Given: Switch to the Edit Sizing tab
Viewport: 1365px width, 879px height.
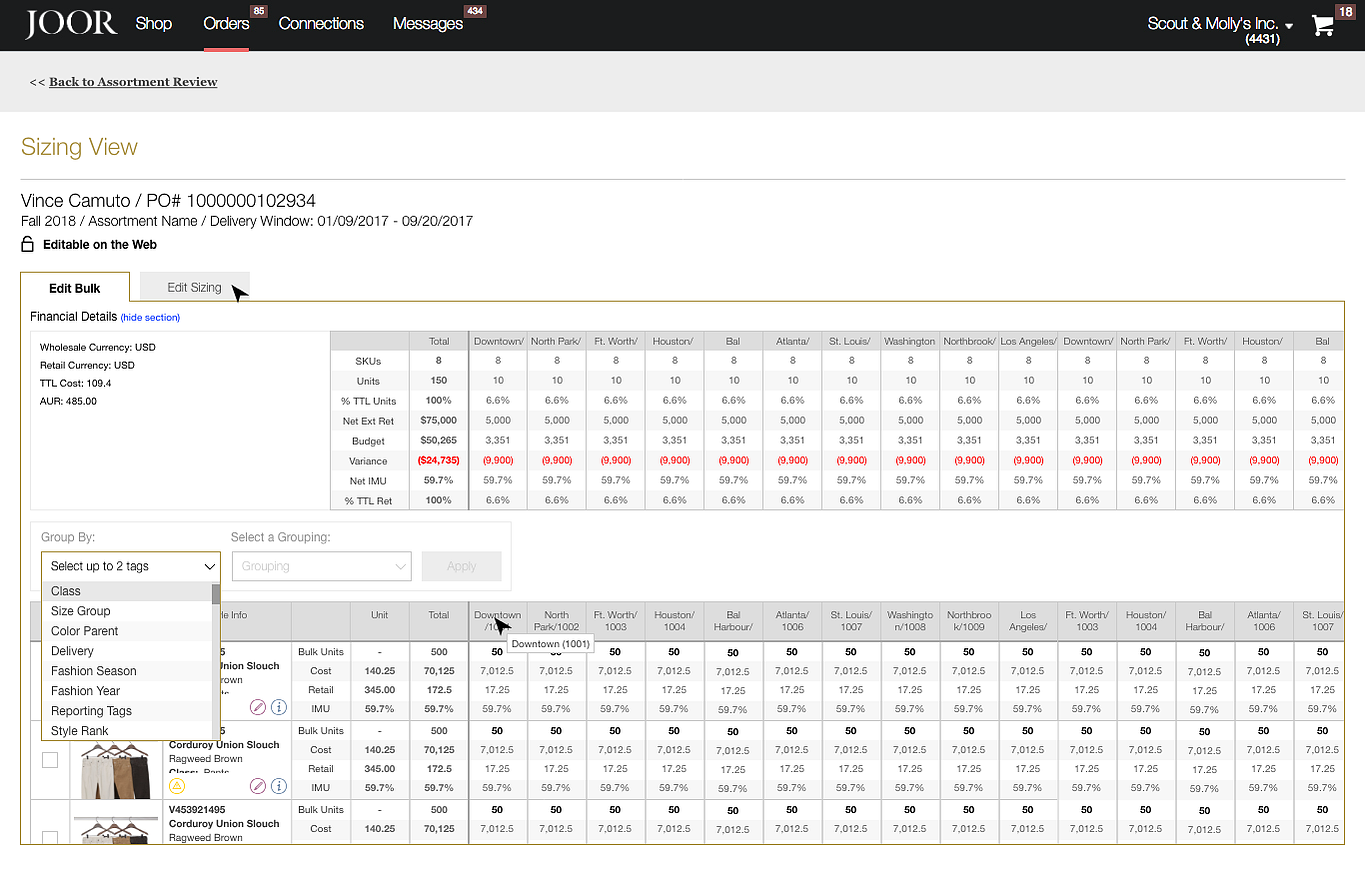Looking at the screenshot, I should pyautogui.click(x=194, y=287).
